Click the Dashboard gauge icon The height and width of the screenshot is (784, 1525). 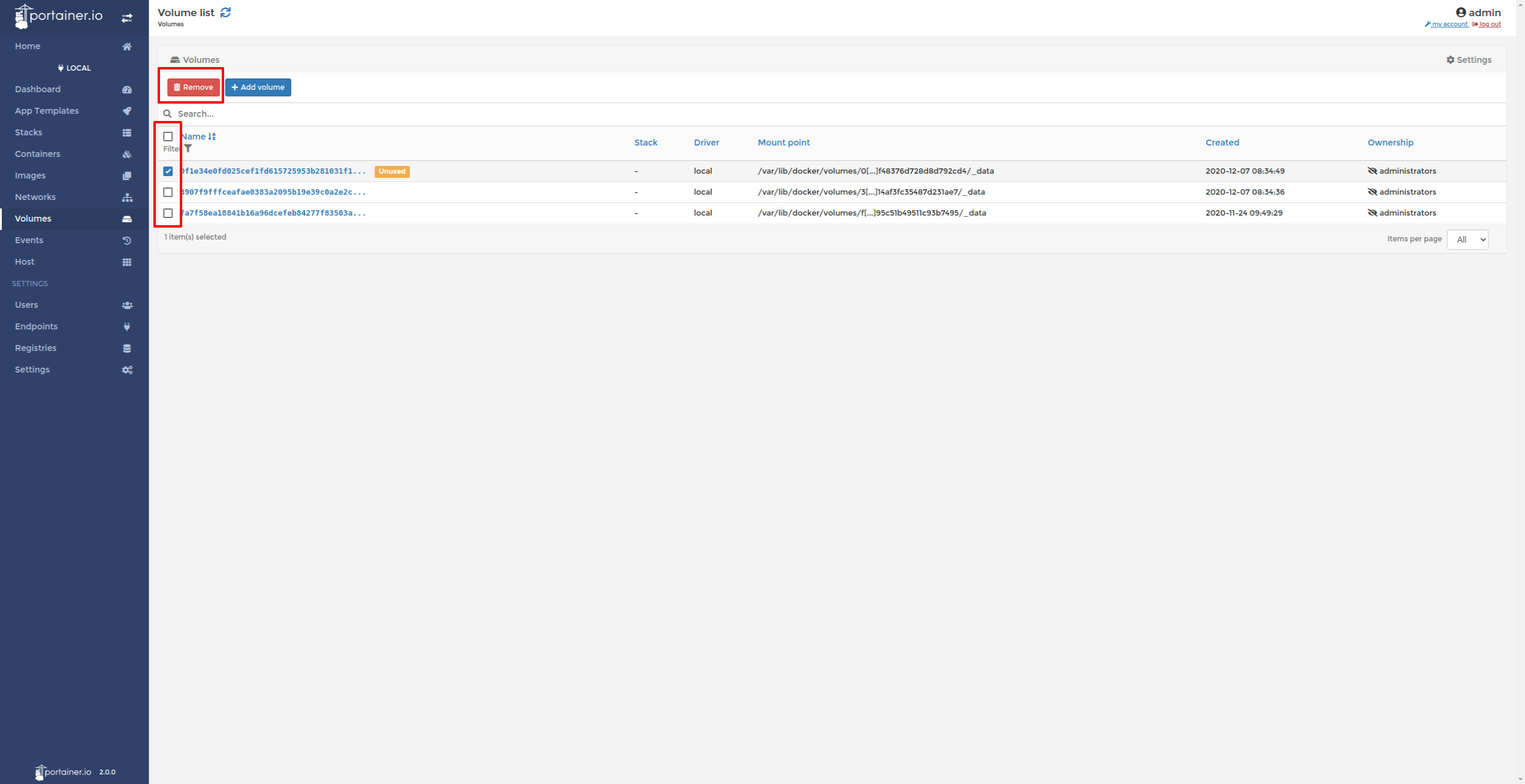[127, 89]
